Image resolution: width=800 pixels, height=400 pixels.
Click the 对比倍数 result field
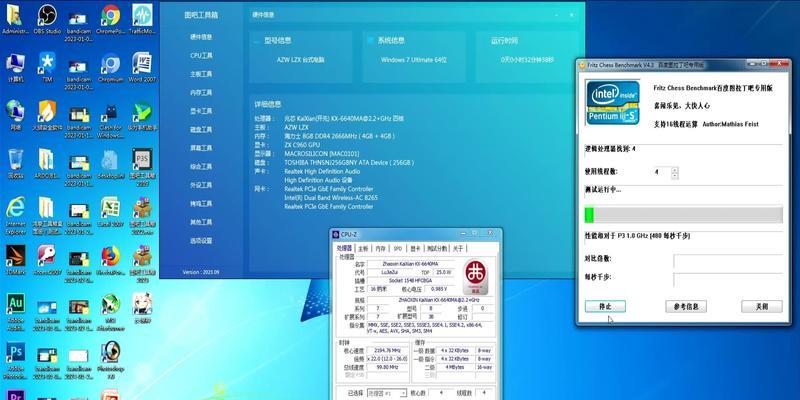tap(728, 261)
